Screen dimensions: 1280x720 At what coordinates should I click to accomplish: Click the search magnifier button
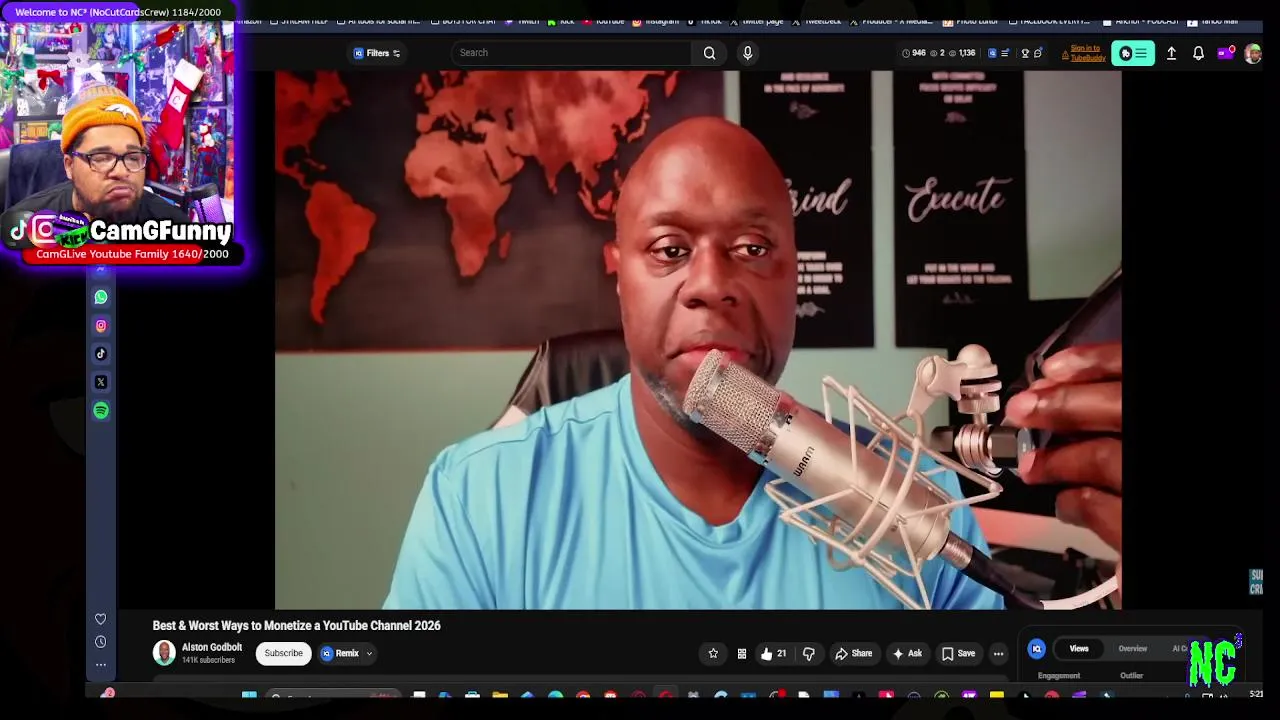(x=709, y=53)
